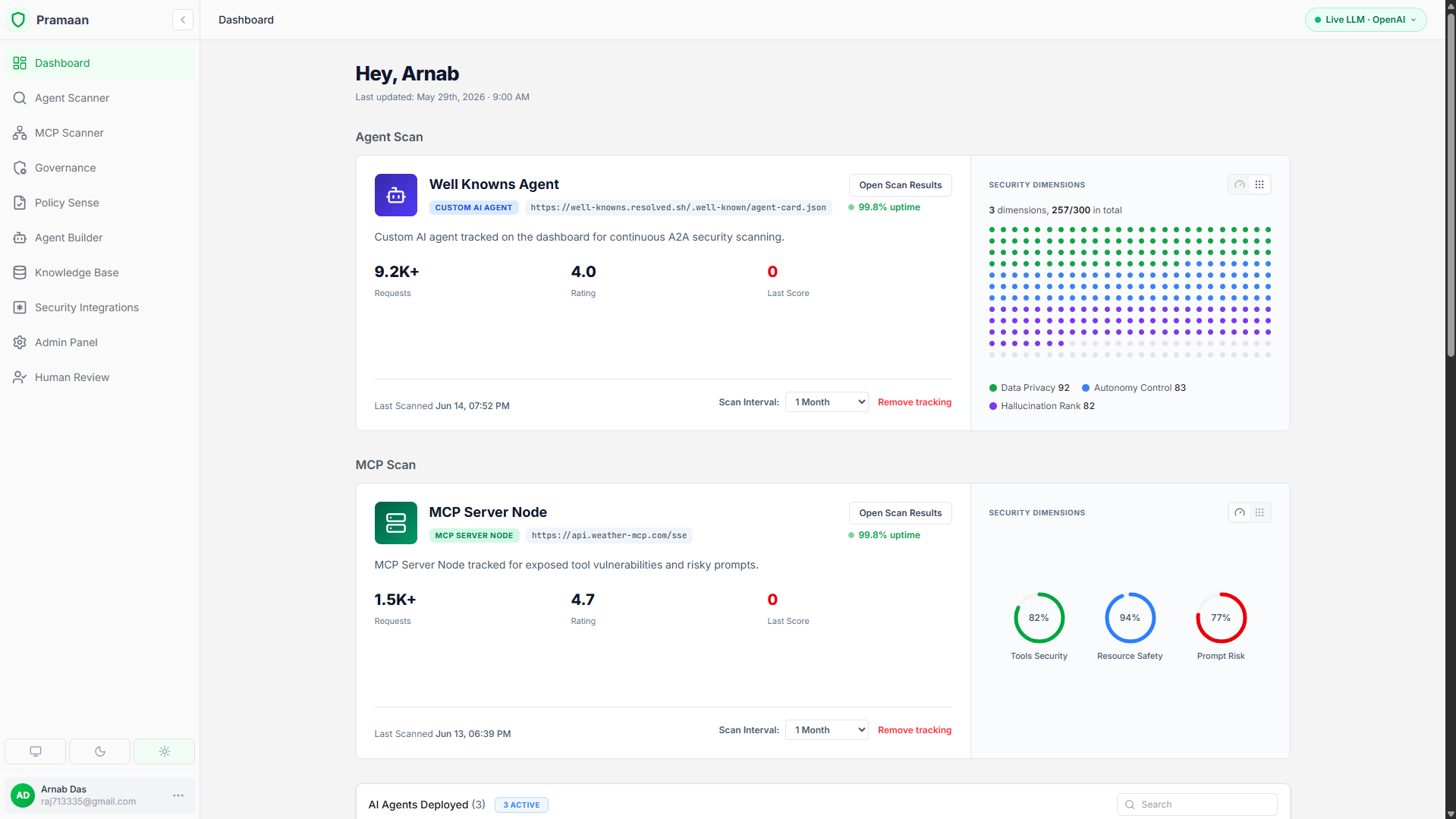Click the Governance shield icon
Image resolution: width=1456 pixels, height=819 pixels.
[x=20, y=168]
